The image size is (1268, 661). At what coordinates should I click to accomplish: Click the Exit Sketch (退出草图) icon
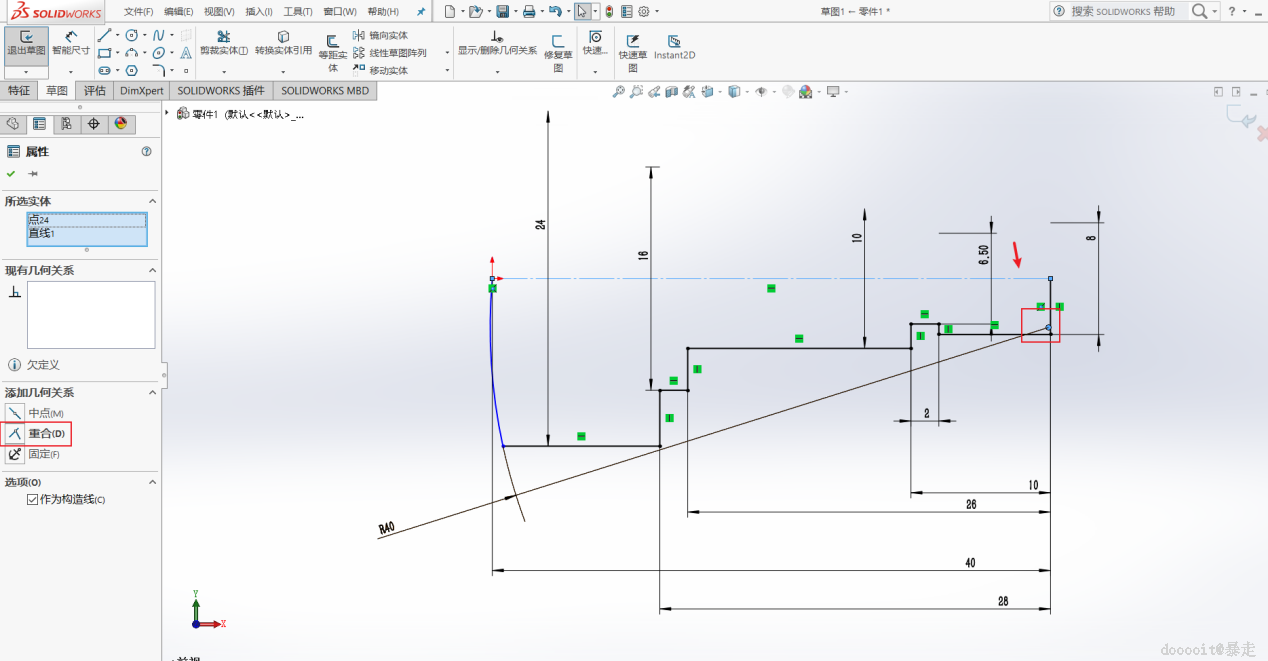click(x=26, y=42)
